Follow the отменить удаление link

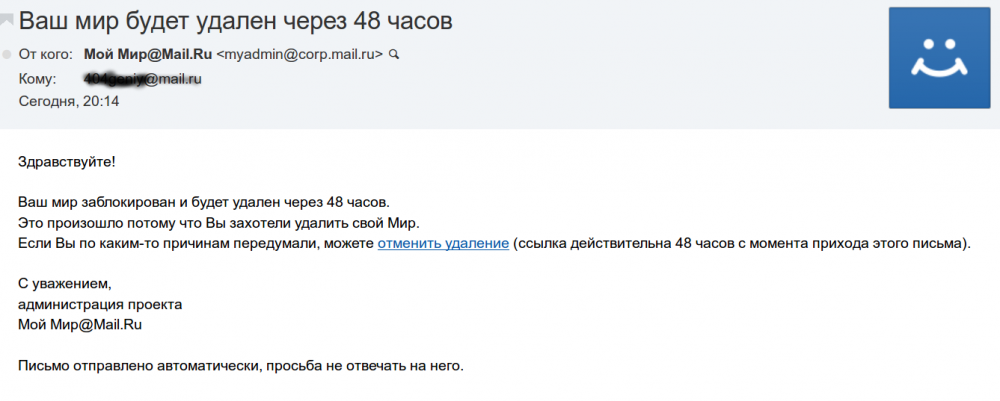pos(443,244)
